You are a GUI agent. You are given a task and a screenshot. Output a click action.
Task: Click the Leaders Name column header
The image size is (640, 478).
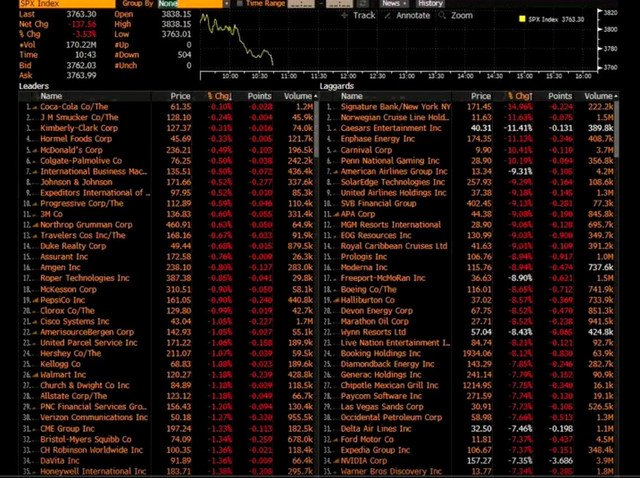51,96
